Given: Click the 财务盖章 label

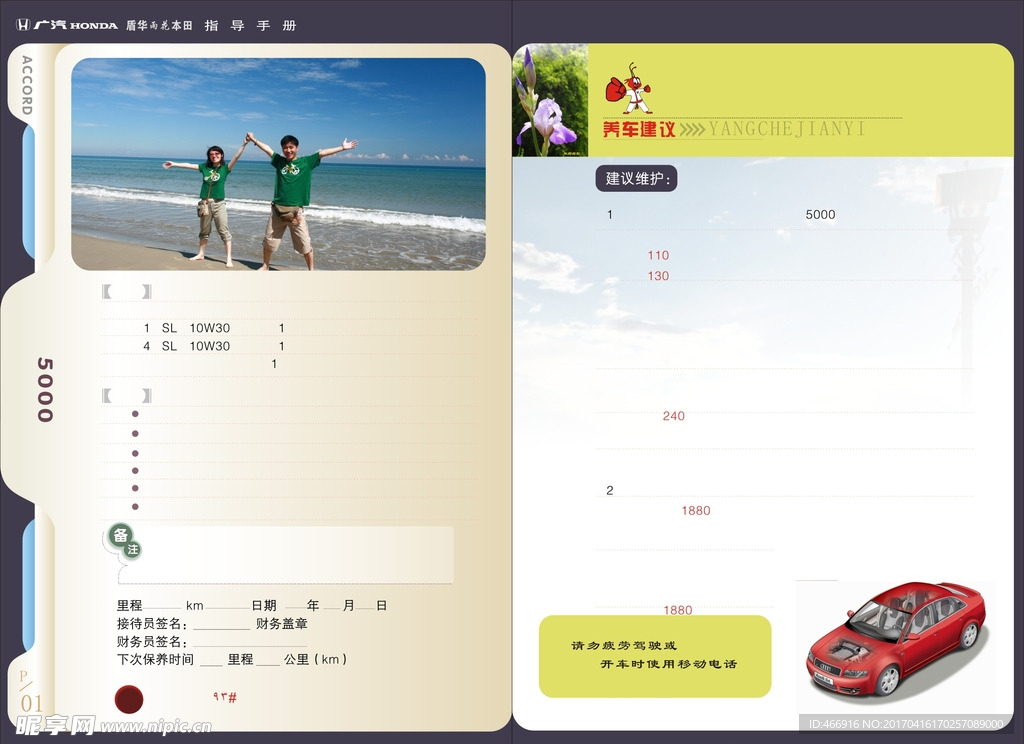Looking at the screenshot, I should (x=281, y=624).
